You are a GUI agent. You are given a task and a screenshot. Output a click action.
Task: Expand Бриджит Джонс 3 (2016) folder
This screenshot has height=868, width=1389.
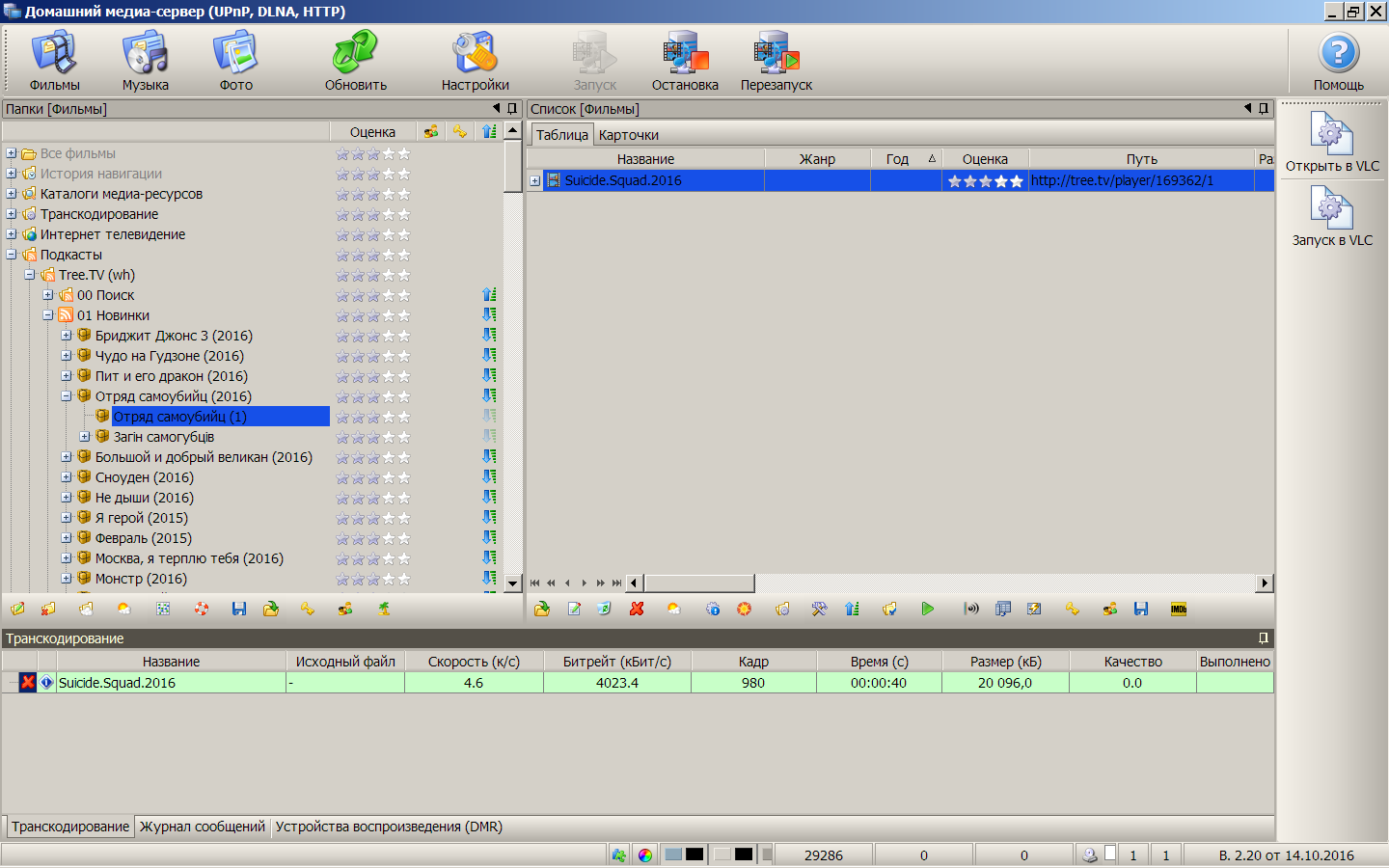click(x=67, y=336)
